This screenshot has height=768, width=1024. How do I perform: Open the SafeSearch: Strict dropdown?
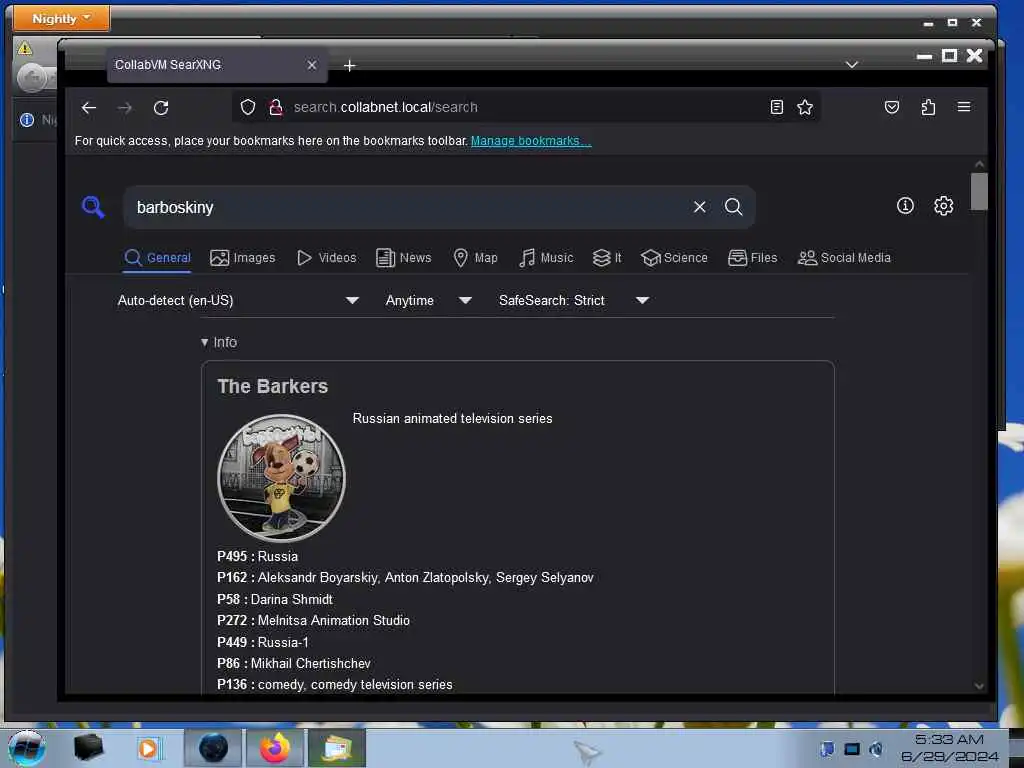[573, 300]
